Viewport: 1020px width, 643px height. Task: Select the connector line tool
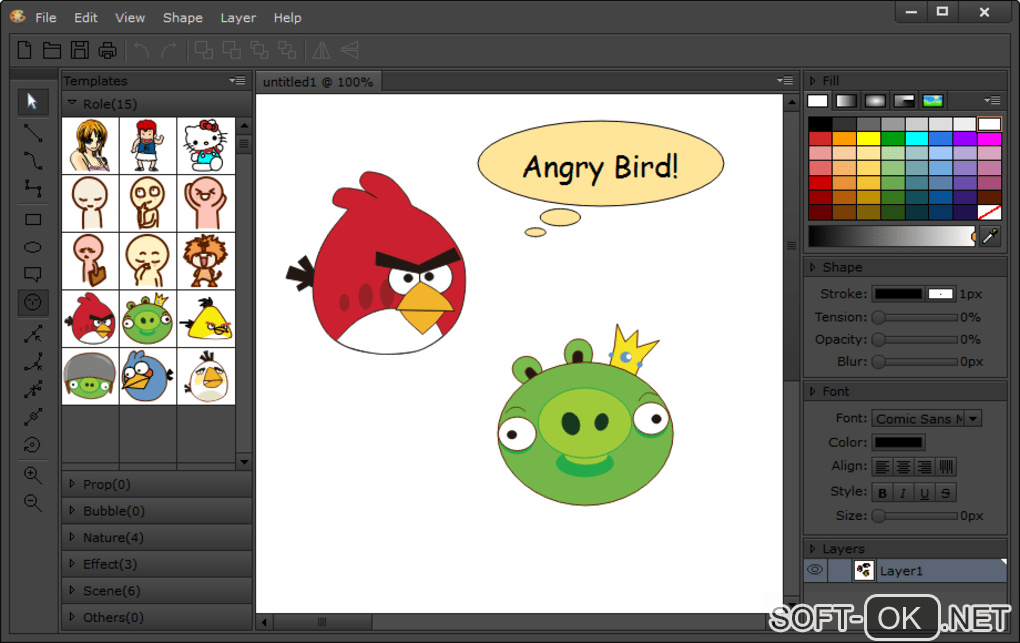tap(33, 188)
